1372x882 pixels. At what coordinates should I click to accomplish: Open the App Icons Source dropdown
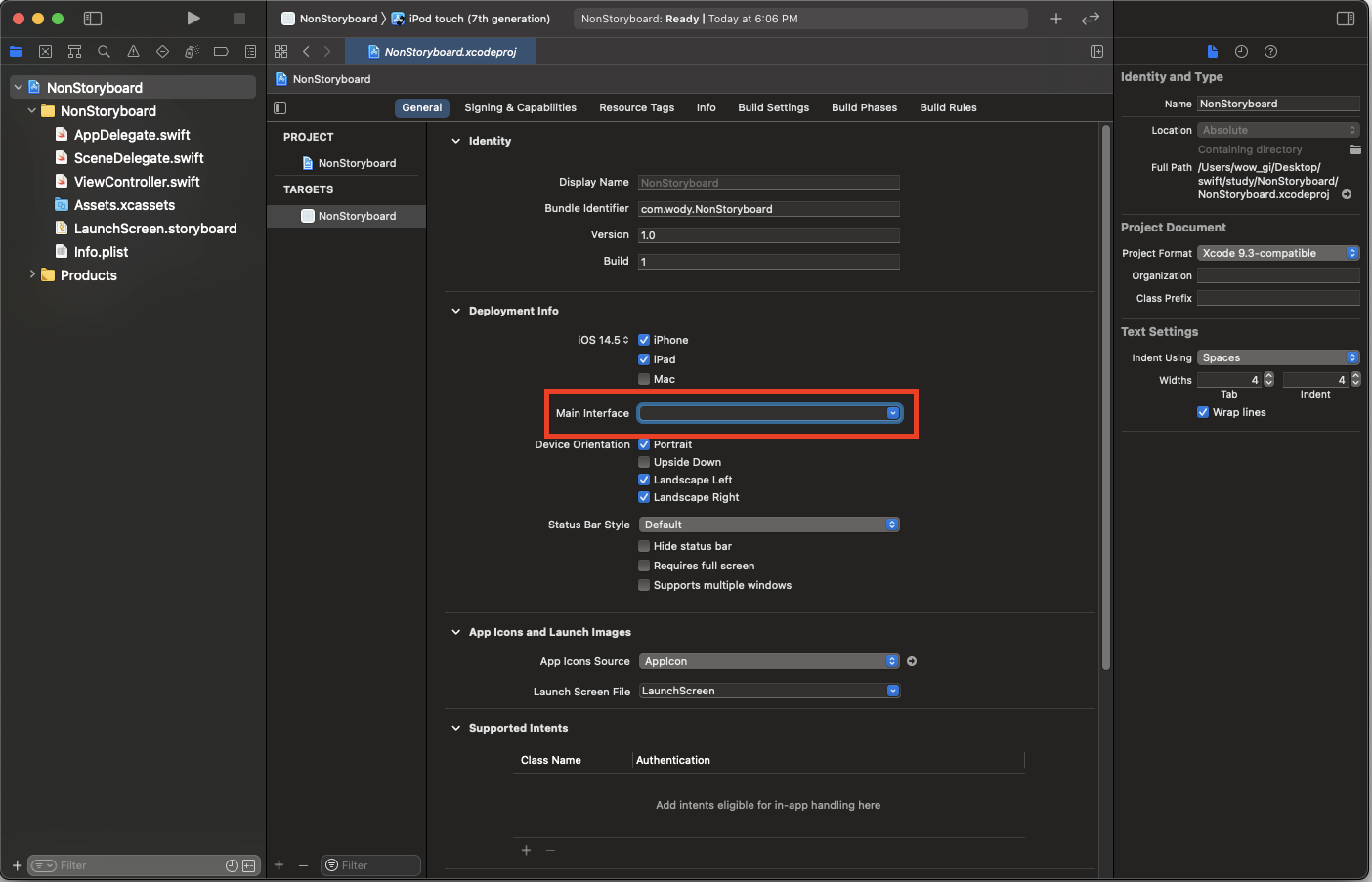(x=769, y=661)
